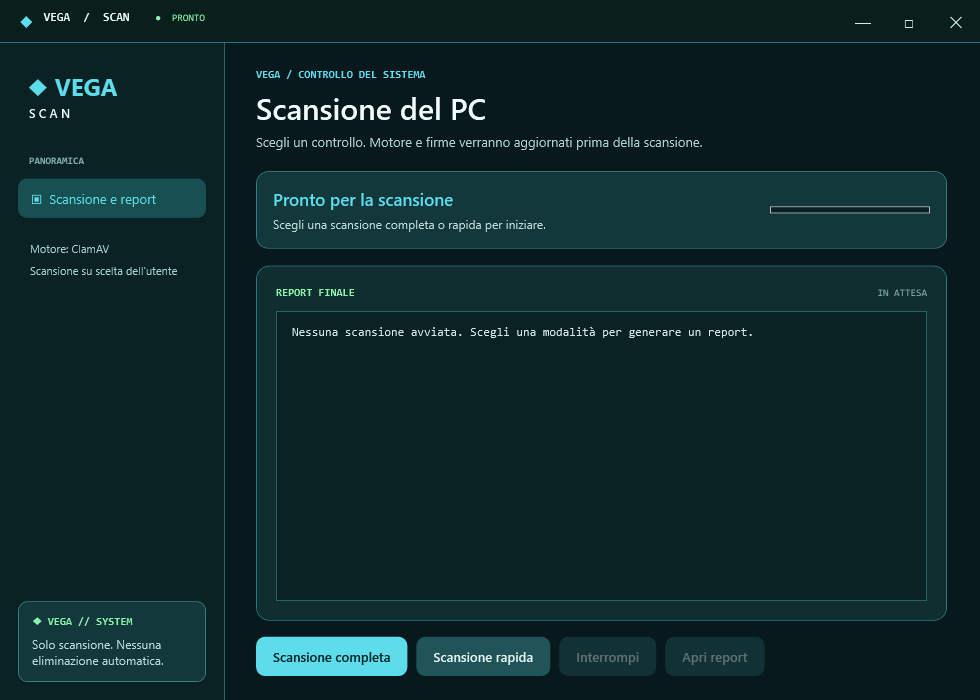Screen dimensions: 980x700
Task: Click 'Solo scansione. Nessuna eliminazione automatica.' note
Action: pos(98,653)
